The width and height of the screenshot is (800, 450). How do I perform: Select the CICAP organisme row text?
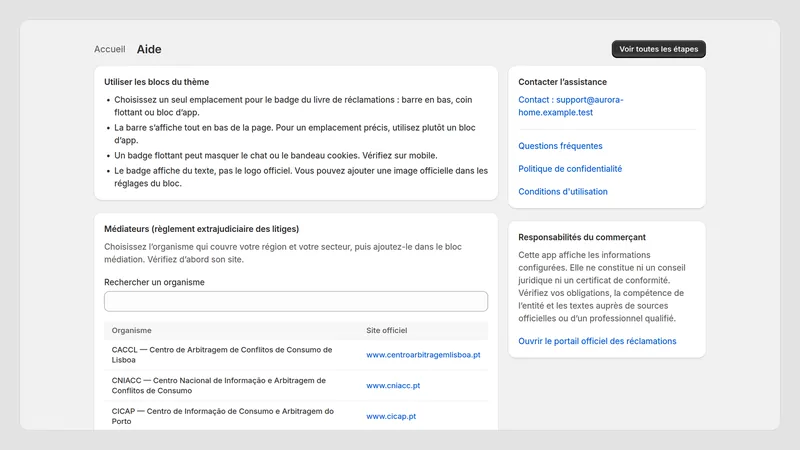222,416
